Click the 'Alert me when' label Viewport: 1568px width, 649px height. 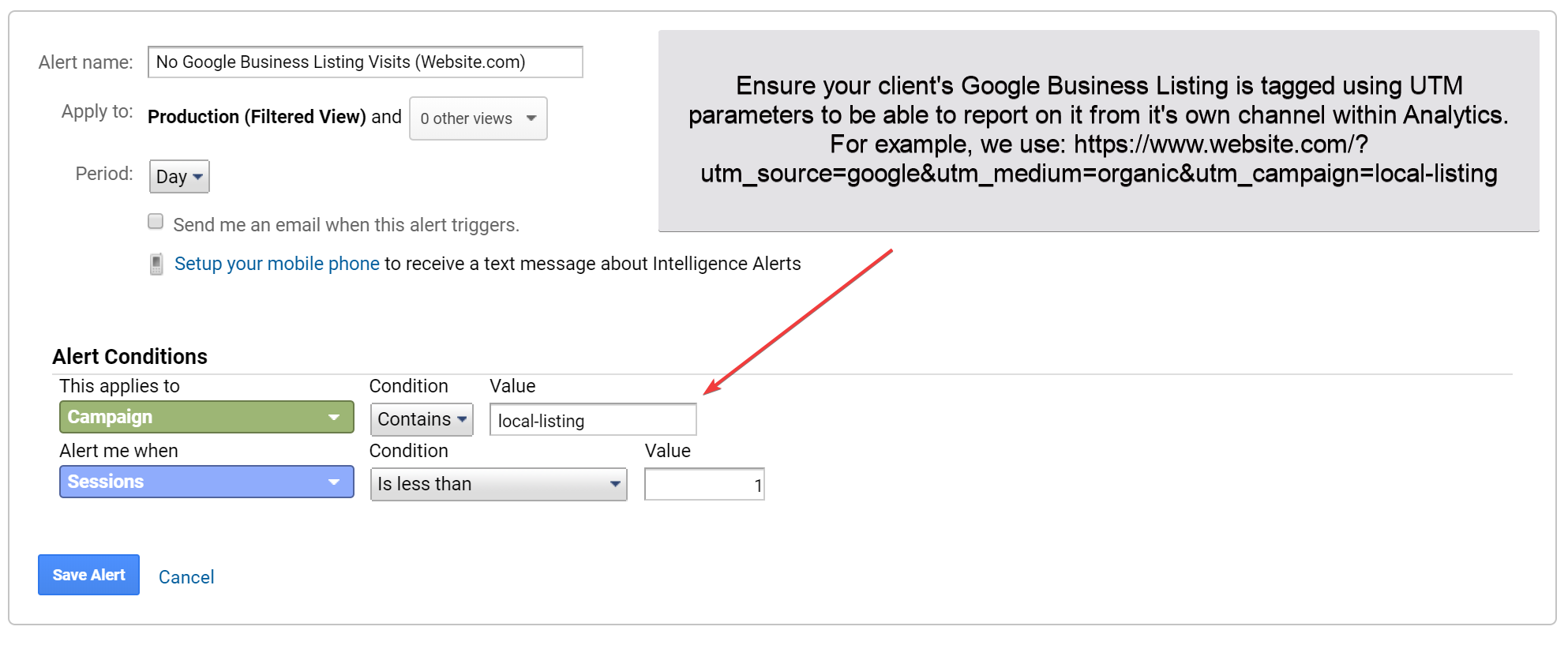[x=118, y=451]
